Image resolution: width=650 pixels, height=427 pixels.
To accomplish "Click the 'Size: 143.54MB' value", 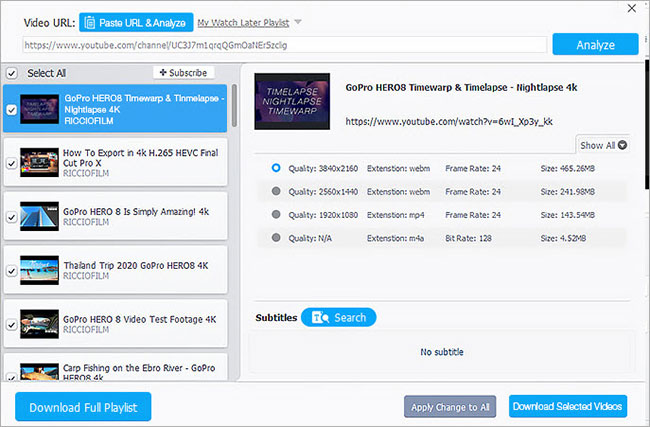I will [568, 215].
